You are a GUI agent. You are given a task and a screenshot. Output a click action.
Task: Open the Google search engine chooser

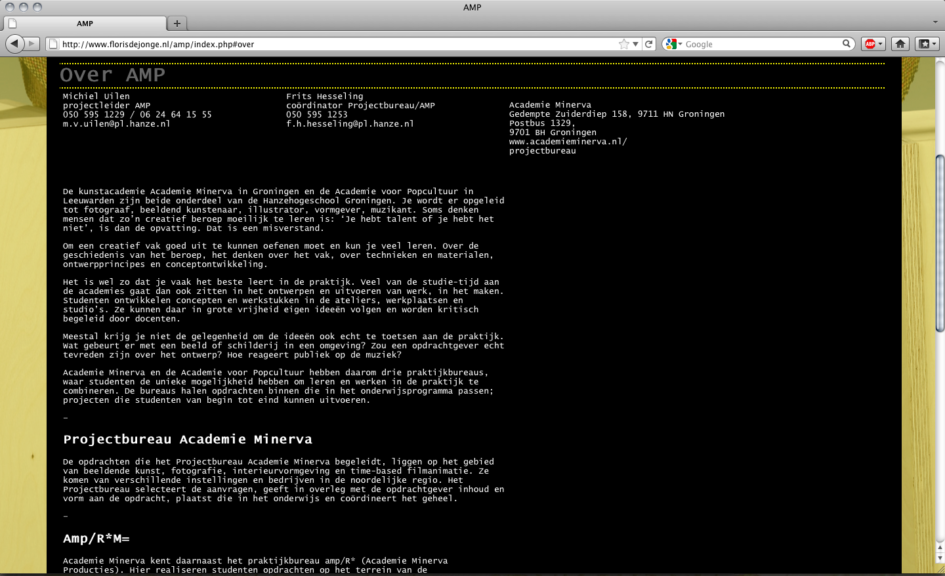[x=673, y=44]
